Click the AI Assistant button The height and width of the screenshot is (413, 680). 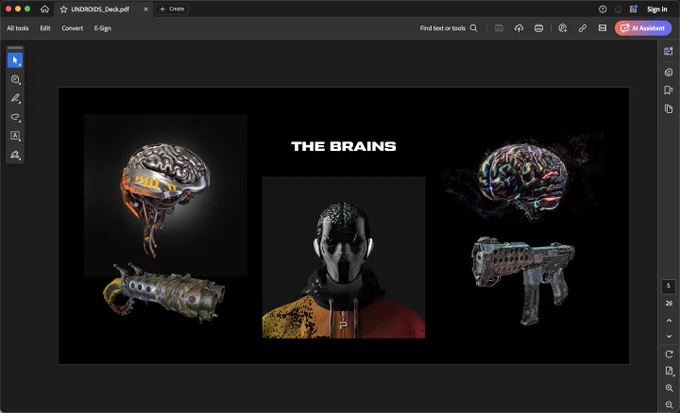click(643, 28)
